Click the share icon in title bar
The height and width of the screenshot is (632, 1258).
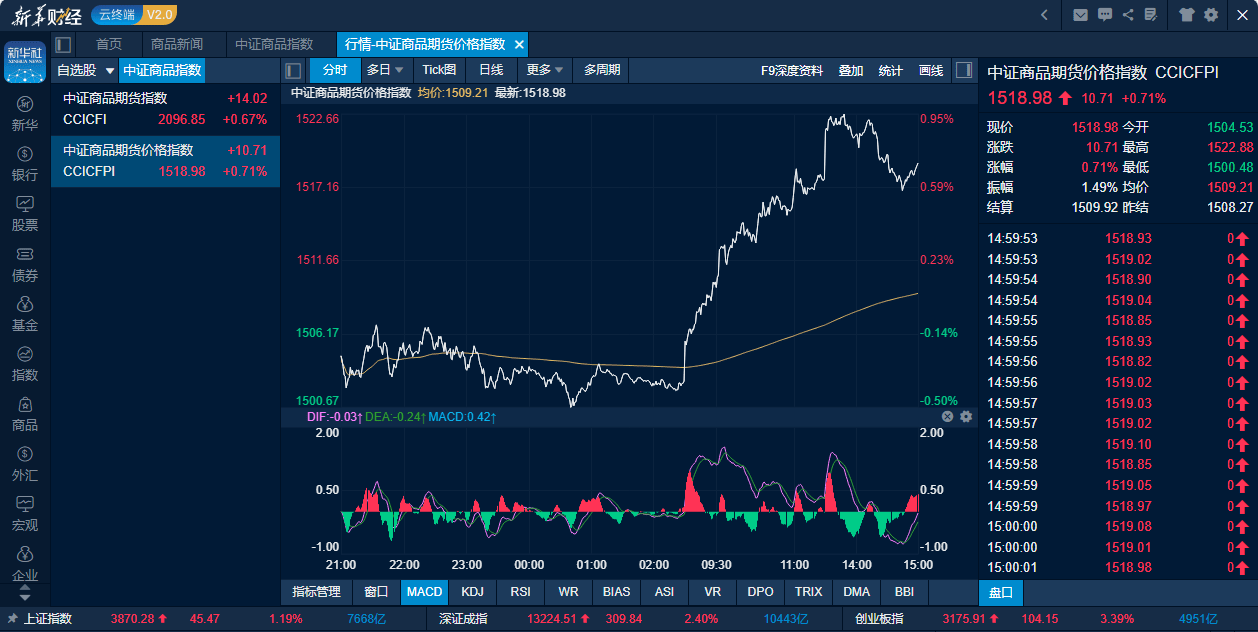tap(1128, 15)
